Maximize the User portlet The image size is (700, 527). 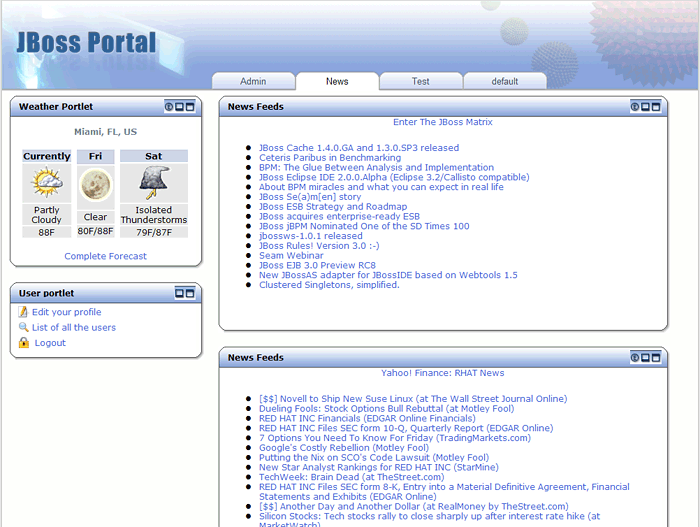(x=190, y=293)
